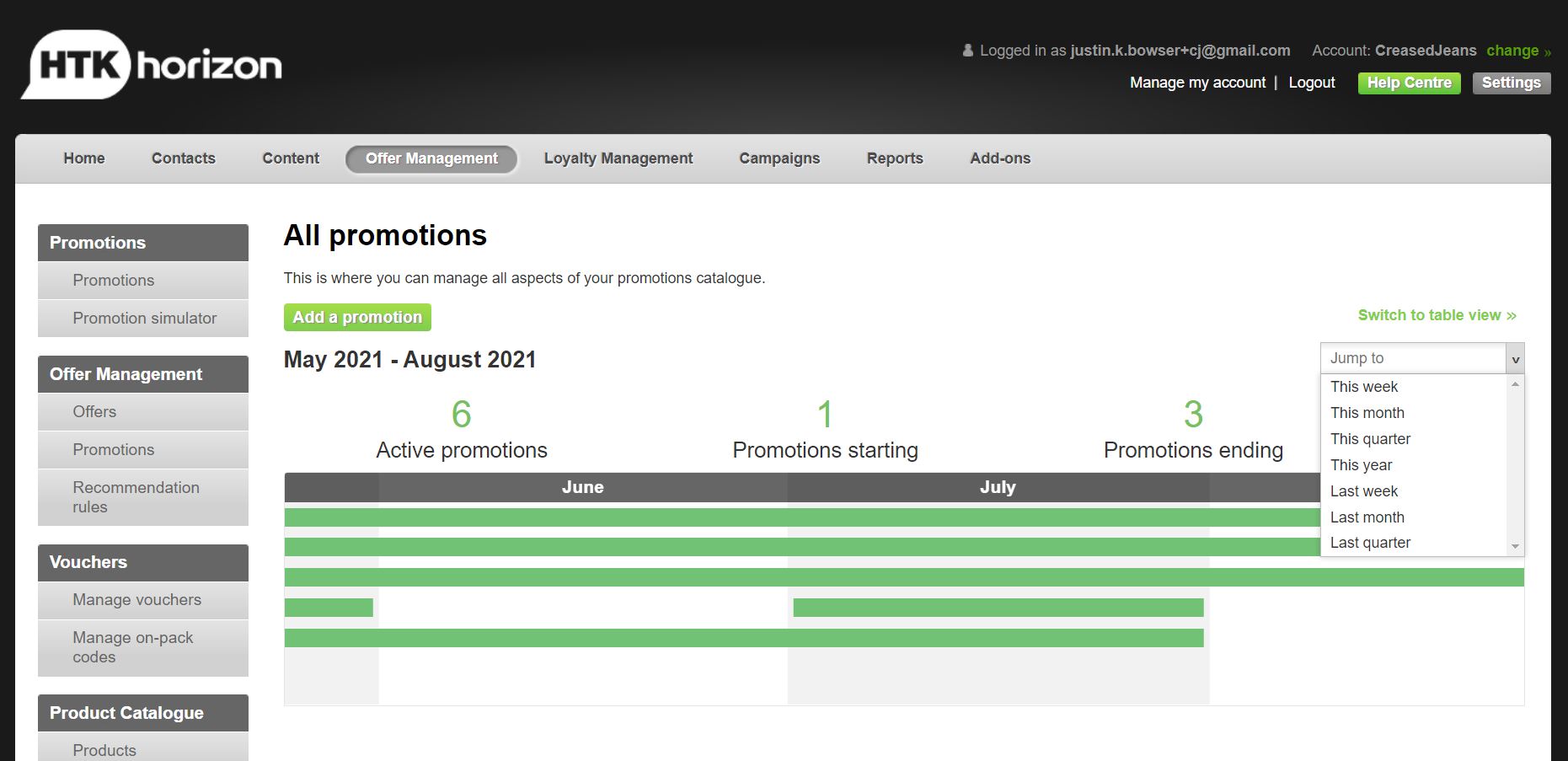
Task: Open Offers in the sidebar
Action: coord(143,412)
